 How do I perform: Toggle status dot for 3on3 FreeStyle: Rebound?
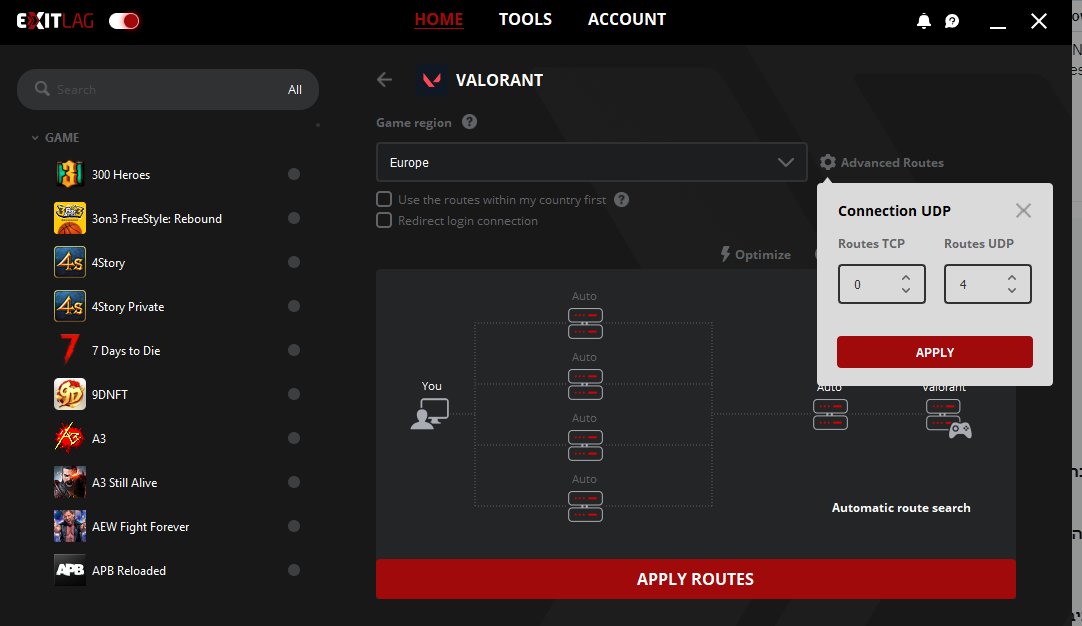pyautogui.click(x=294, y=218)
